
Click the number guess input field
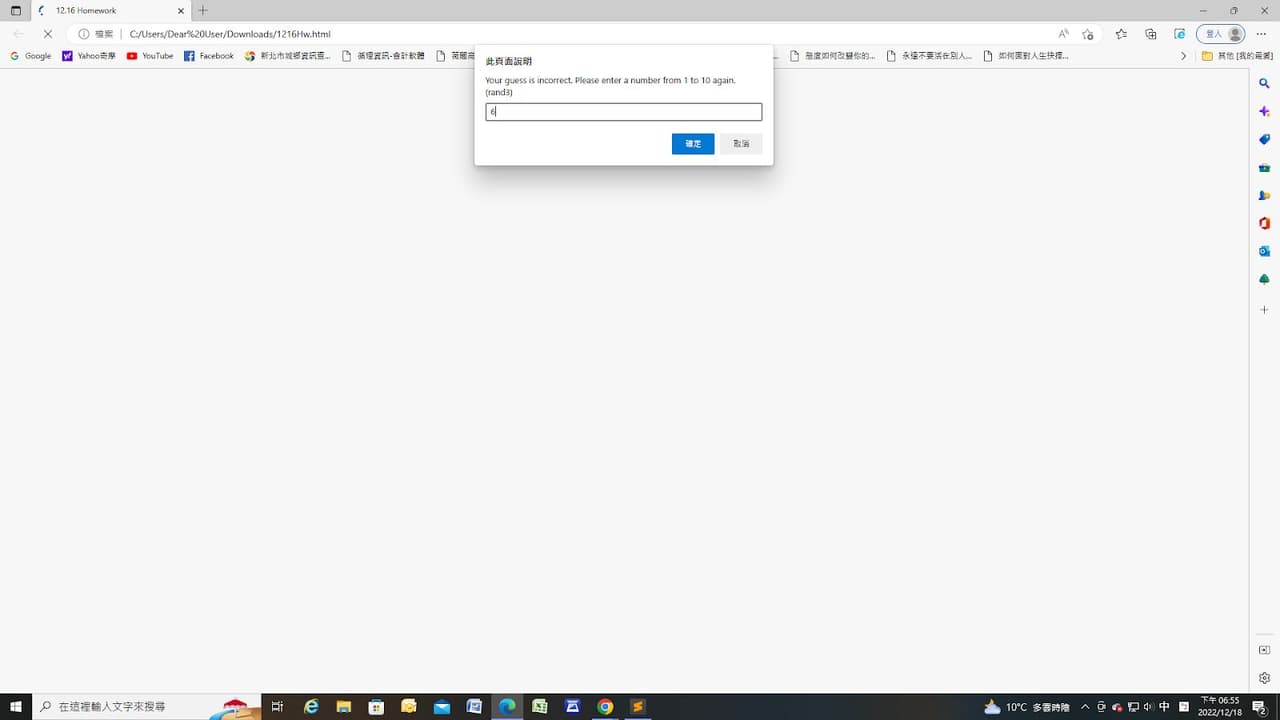pyautogui.click(x=623, y=111)
